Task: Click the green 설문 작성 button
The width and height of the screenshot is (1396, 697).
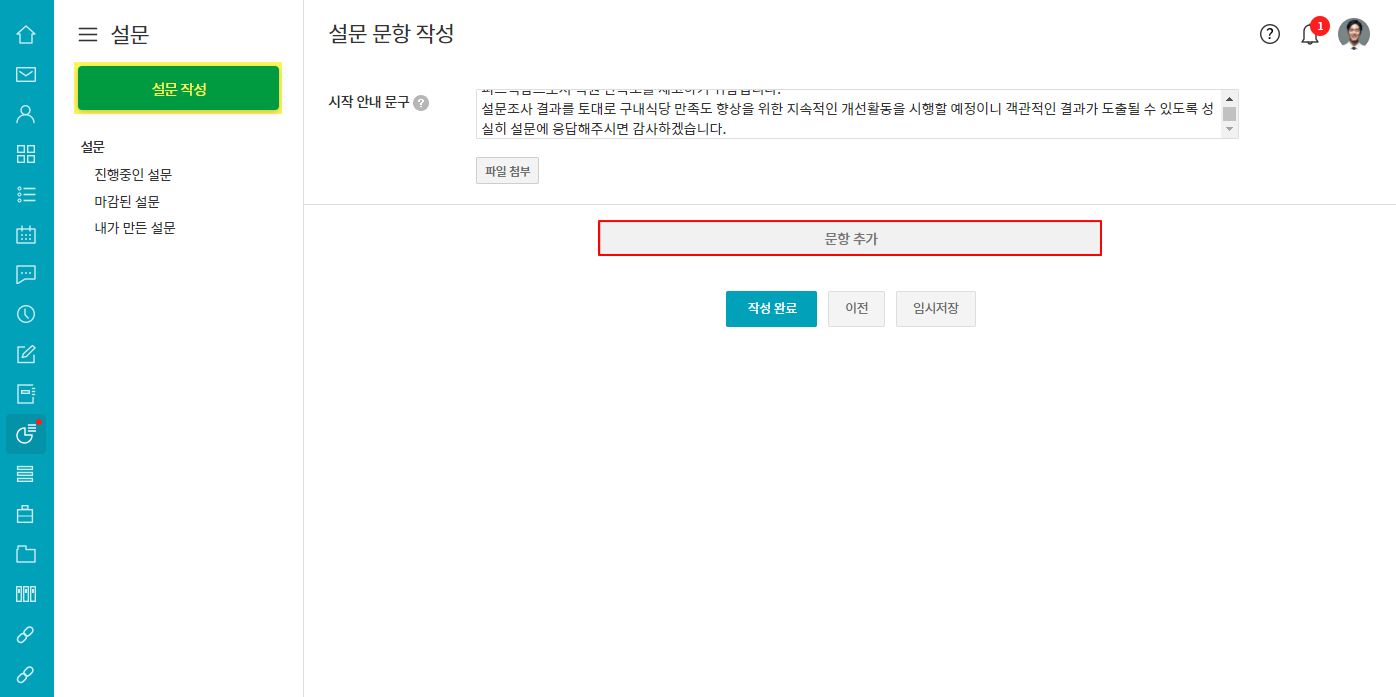Action: pyautogui.click(x=179, y=89)
